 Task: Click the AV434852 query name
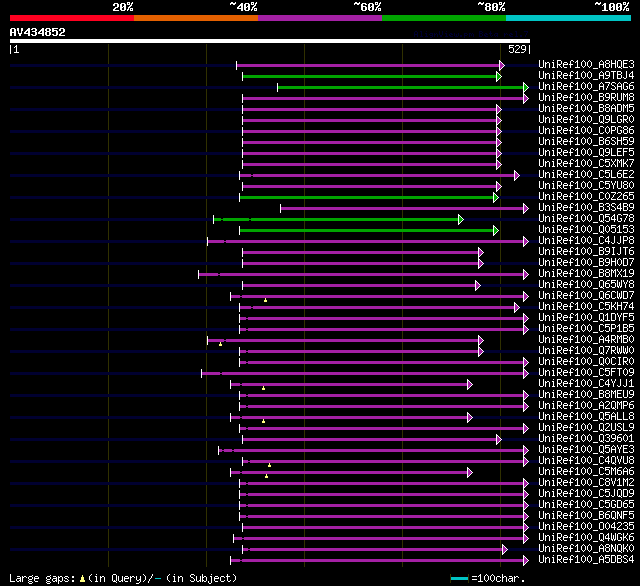pyautogui.click(x=38, y=32)
